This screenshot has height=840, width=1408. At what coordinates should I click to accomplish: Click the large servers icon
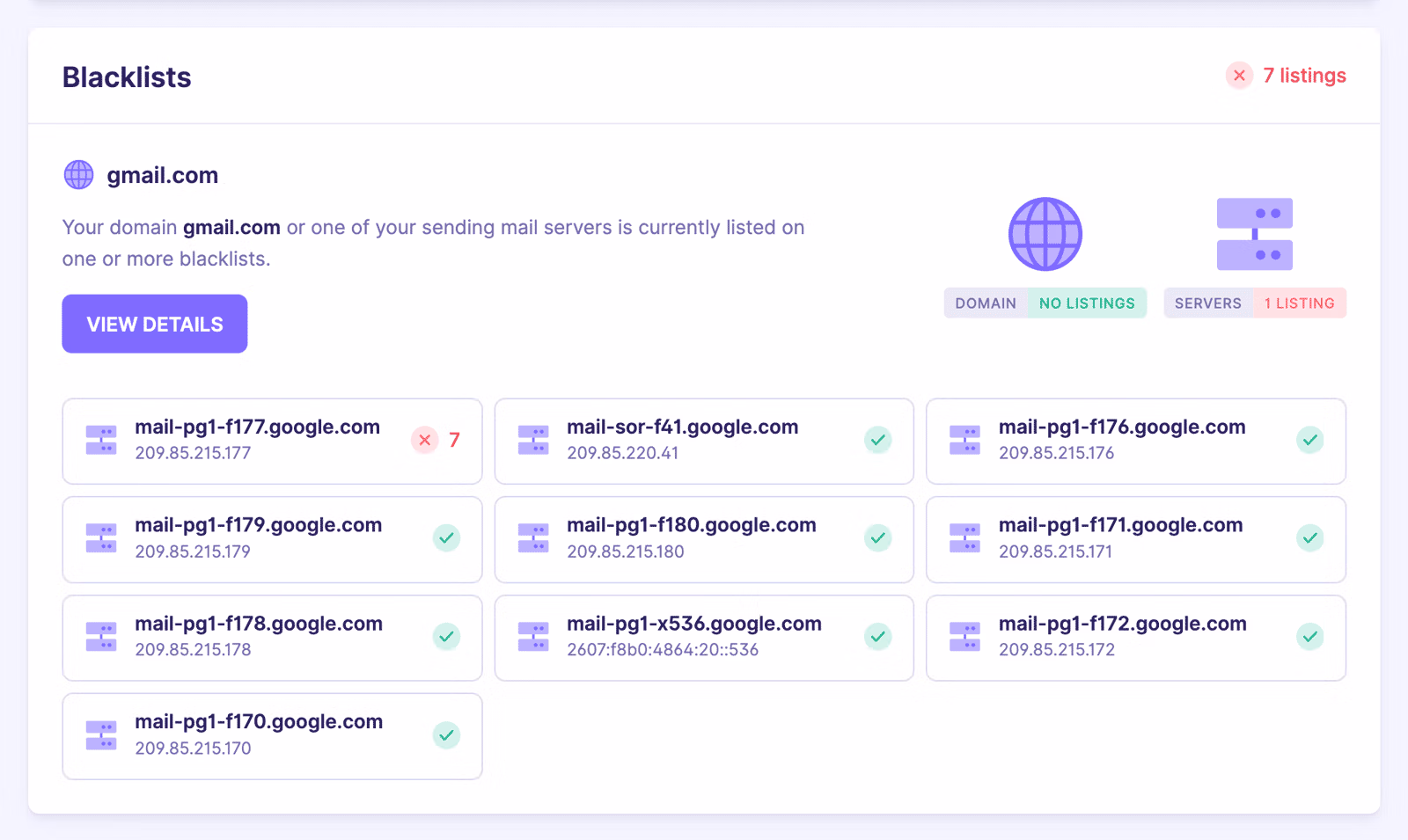click(1255, 234)
